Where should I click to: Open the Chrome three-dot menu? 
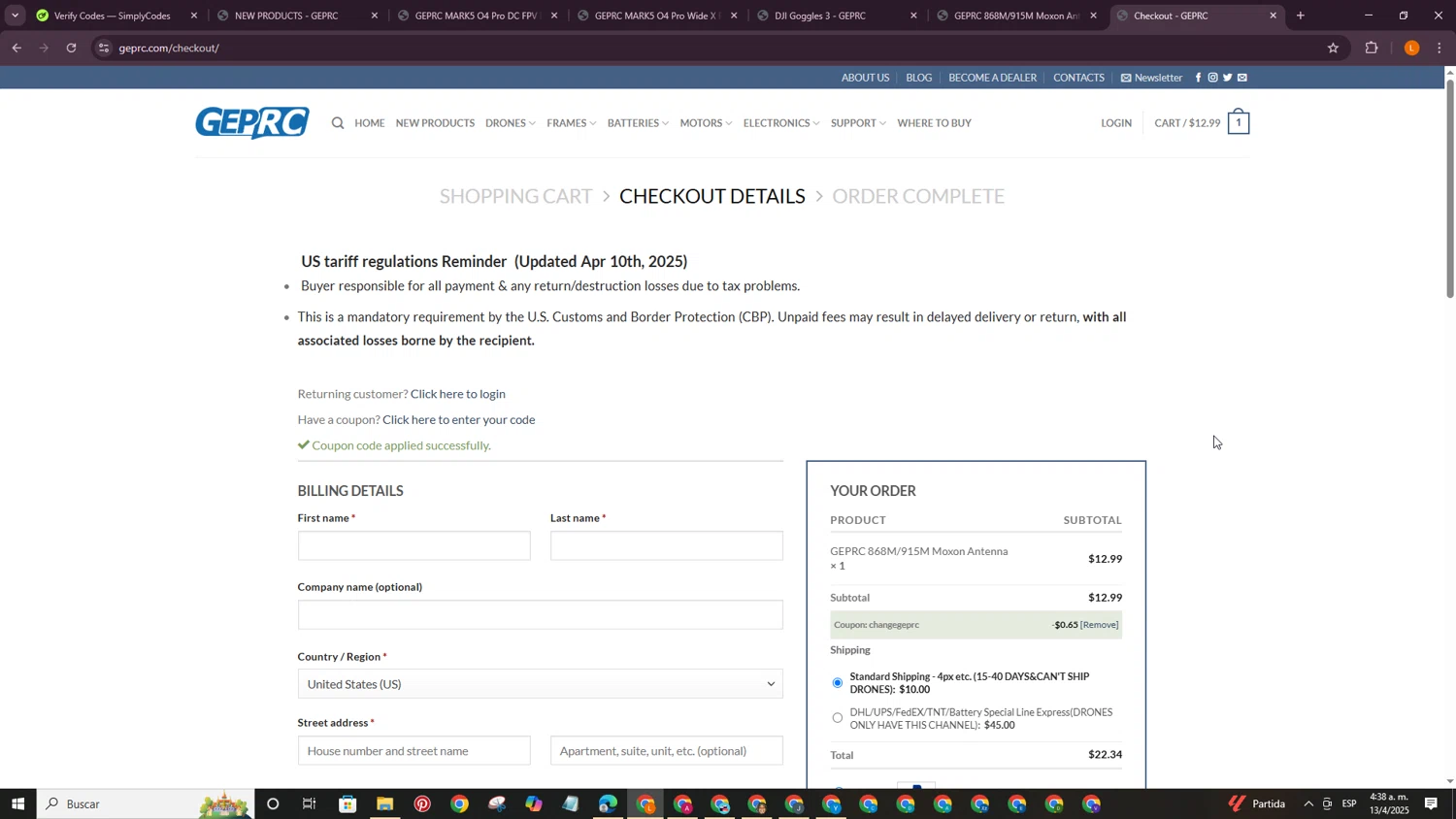point(1439,48)
